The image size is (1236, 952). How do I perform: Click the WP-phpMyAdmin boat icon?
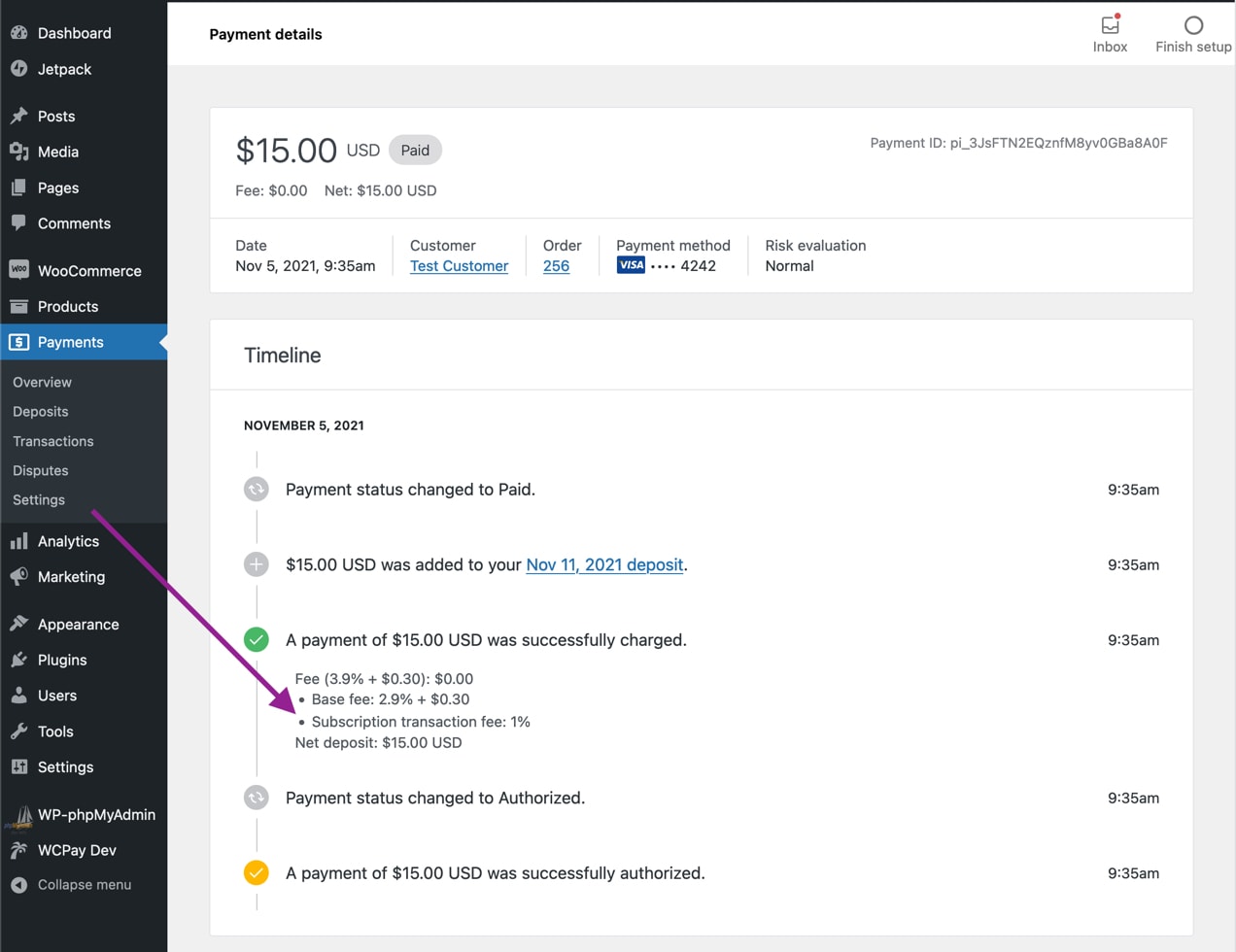tap(18, 815)
